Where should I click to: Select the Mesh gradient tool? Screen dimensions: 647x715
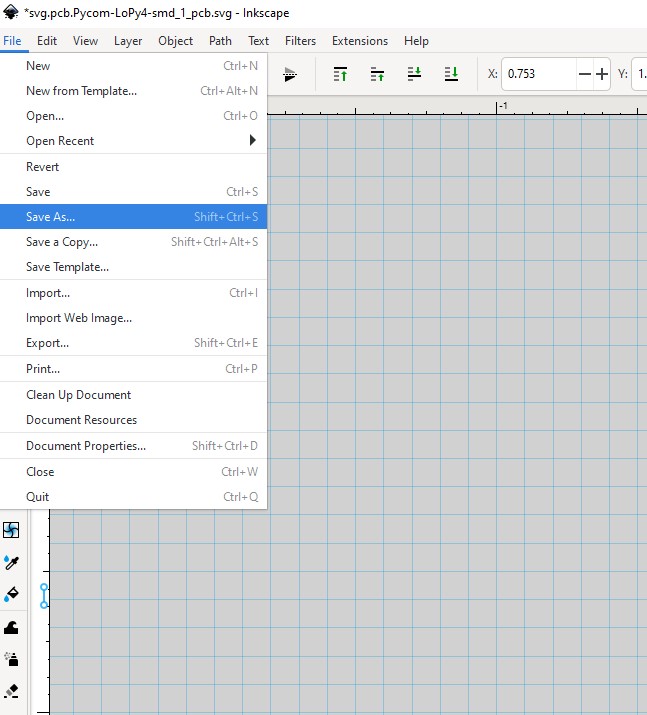(12, 530)
